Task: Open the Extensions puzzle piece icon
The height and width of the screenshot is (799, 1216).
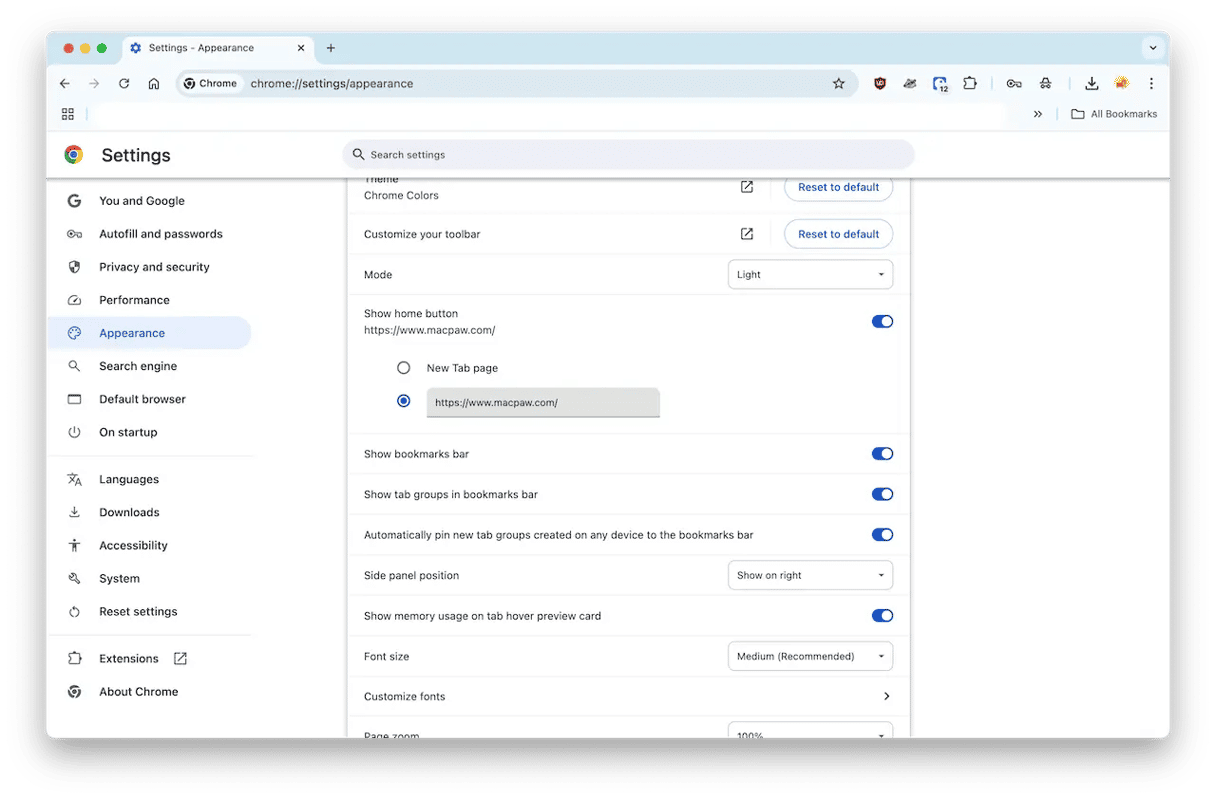Action: [x=970, y=84]
